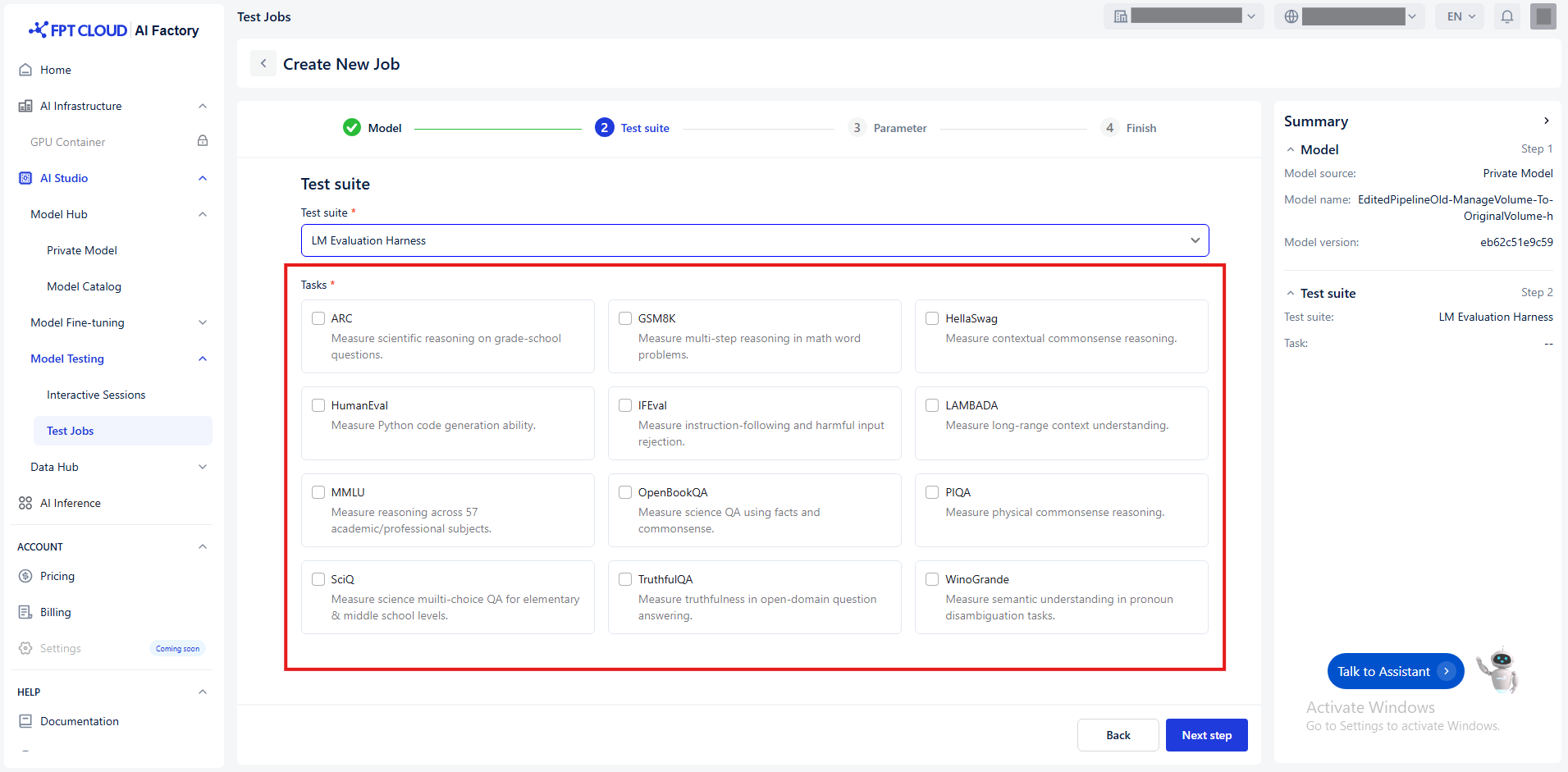The height and width of the screenshot is (772, 1568).
Task: Go to Interactive Sessions in the sidebar
Action: click(95, 395)
